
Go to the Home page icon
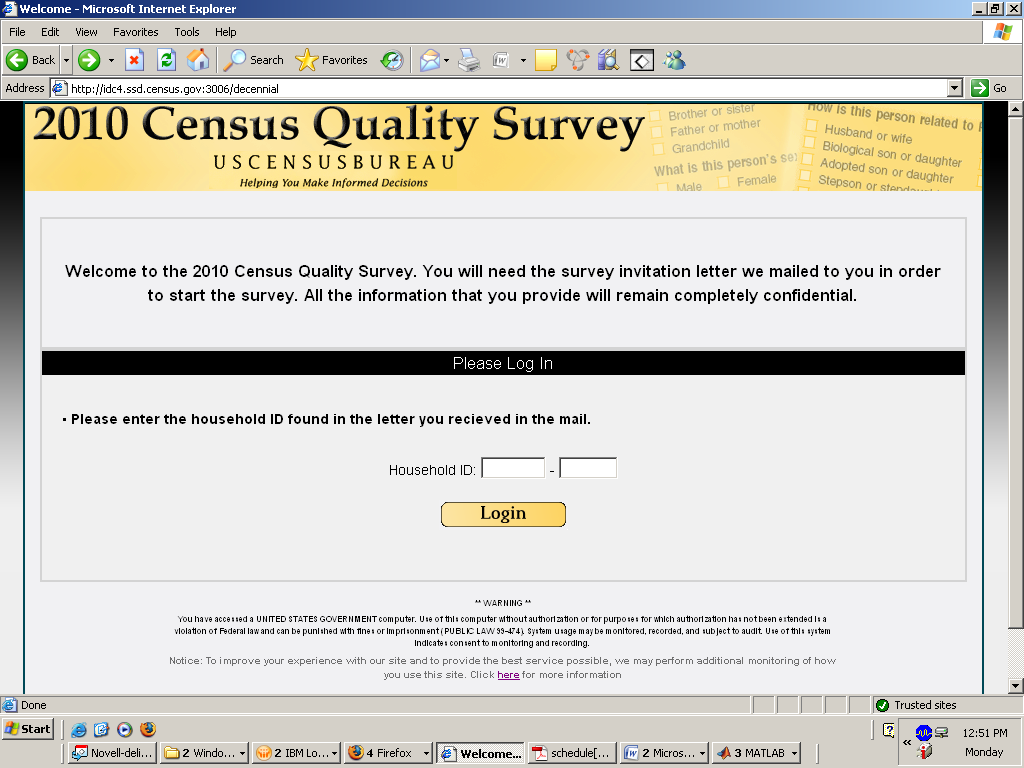point(198,60)
